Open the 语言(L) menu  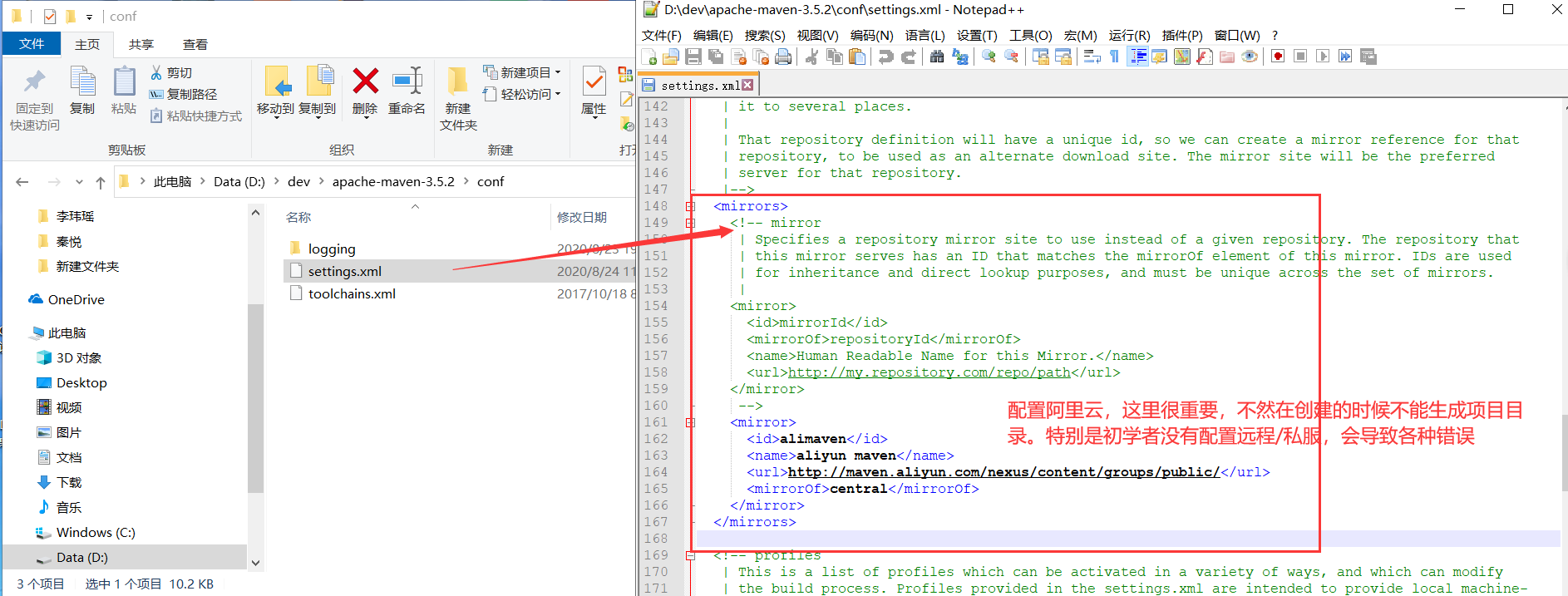(925, 35)
